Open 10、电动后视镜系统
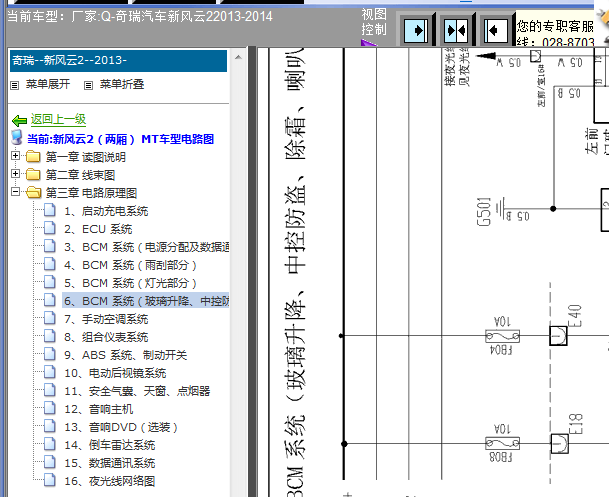The width and height of the screenshot is (609, 497). coord(115,373)
